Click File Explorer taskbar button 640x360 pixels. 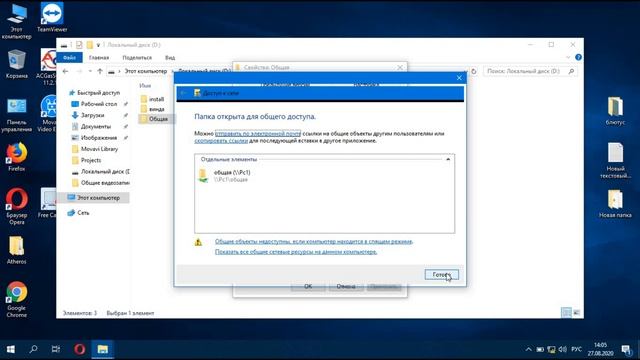point(102,349)
